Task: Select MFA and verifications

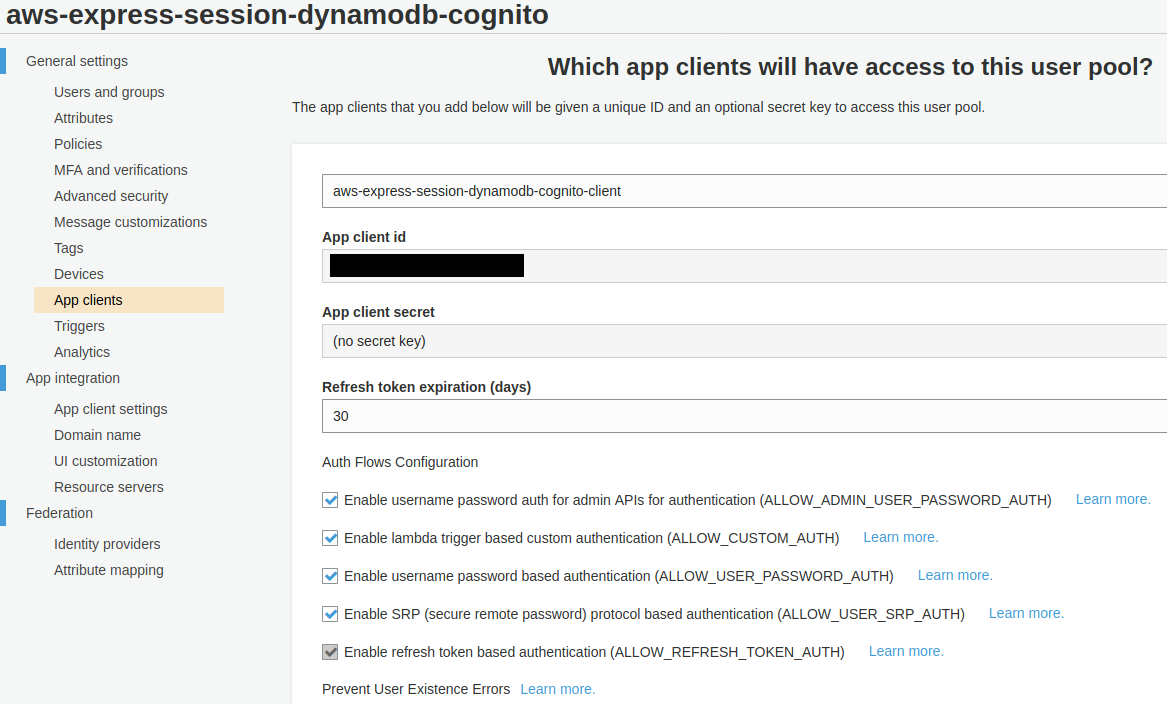Action: pos(121,170)
